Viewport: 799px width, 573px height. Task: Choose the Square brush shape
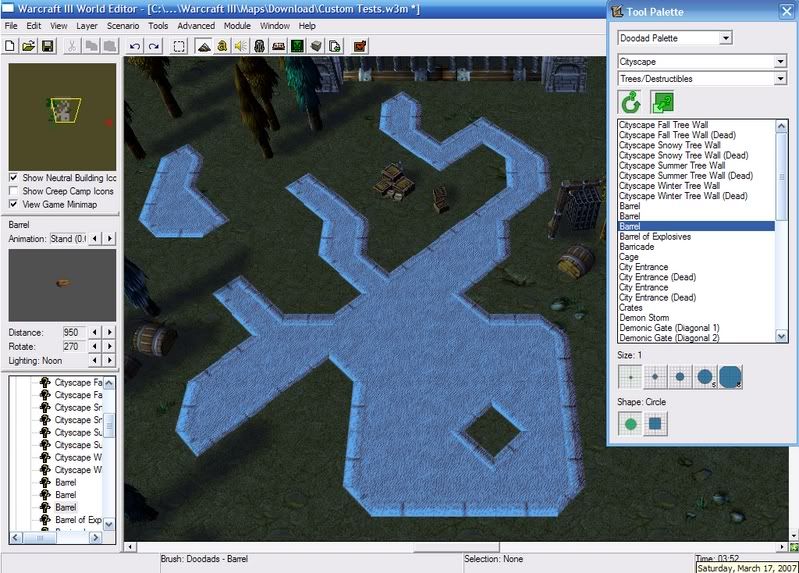(655, 424)
